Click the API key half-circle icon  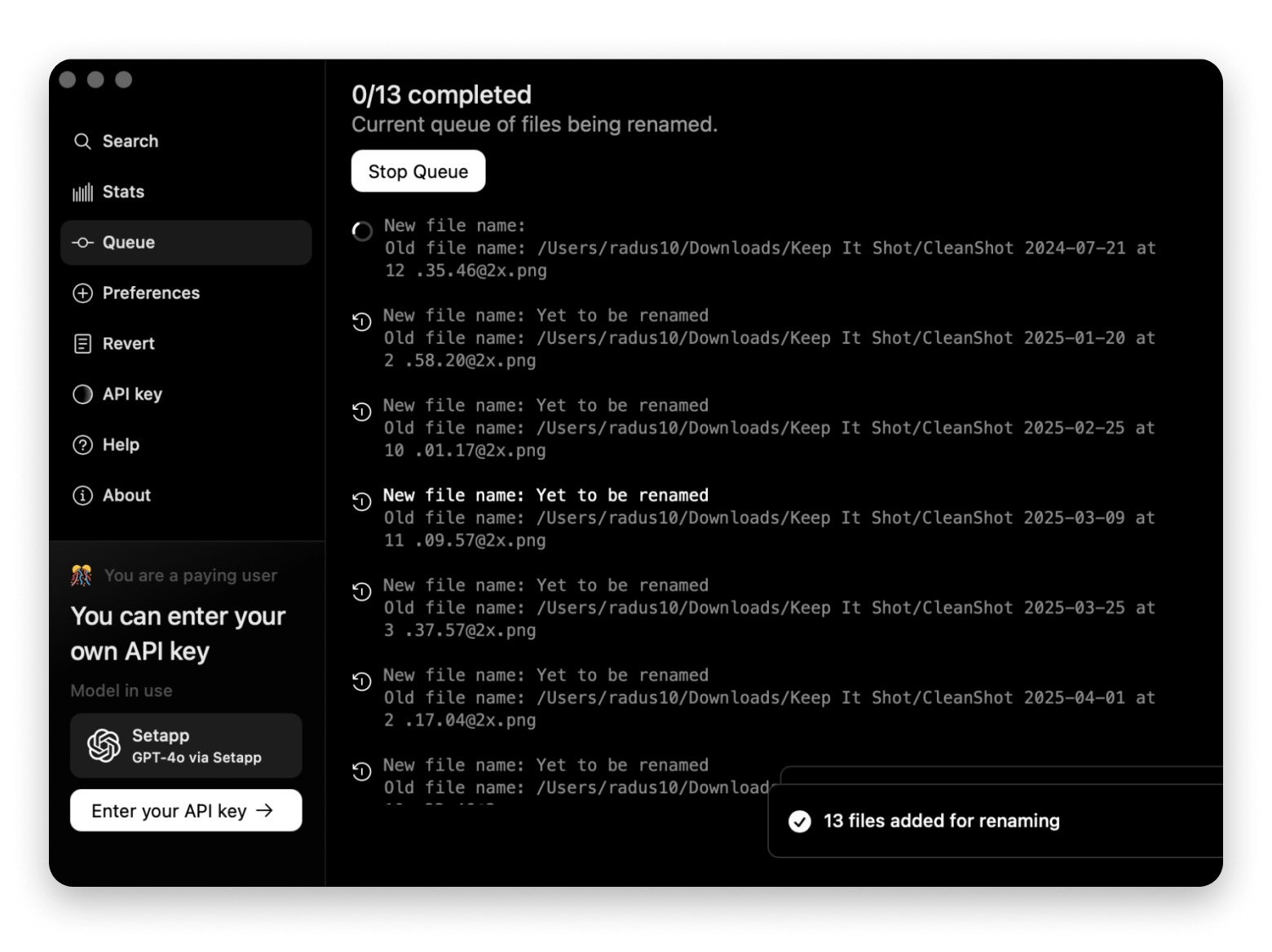point(82,394)
